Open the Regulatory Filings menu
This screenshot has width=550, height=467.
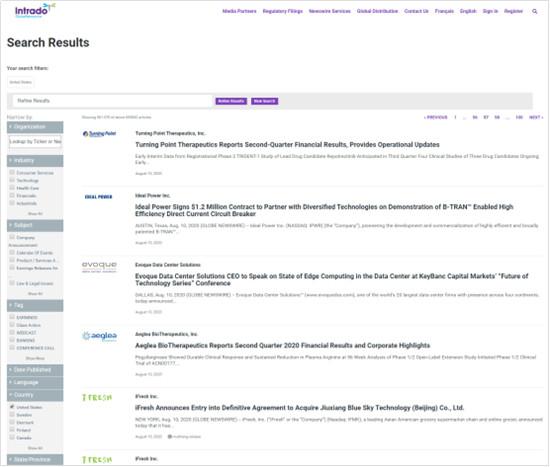[x=283, y=11]
